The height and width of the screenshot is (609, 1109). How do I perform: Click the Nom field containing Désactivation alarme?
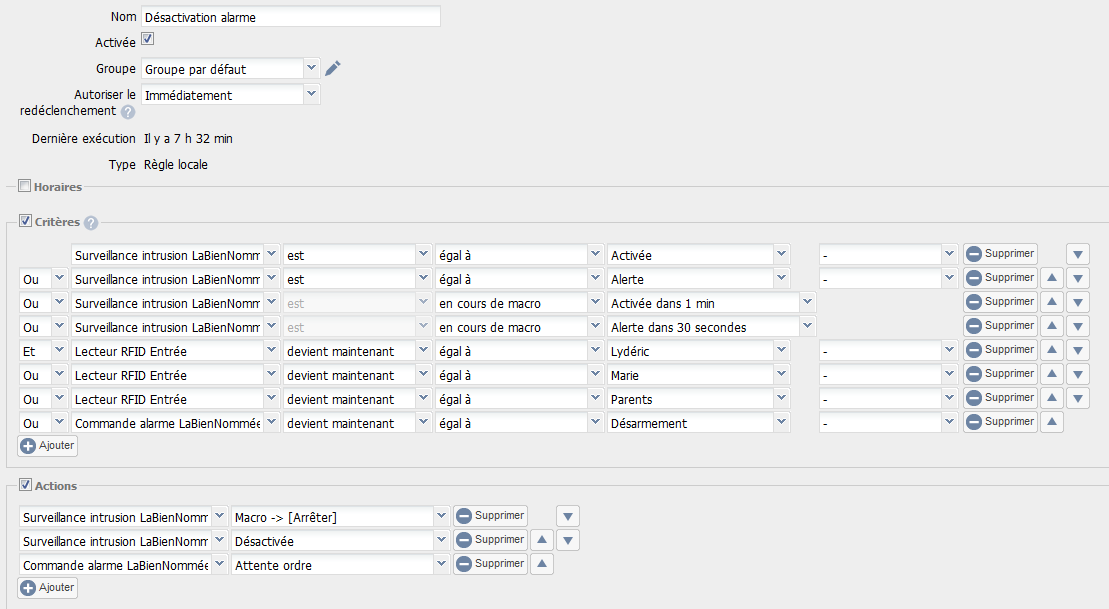point(290,17)
